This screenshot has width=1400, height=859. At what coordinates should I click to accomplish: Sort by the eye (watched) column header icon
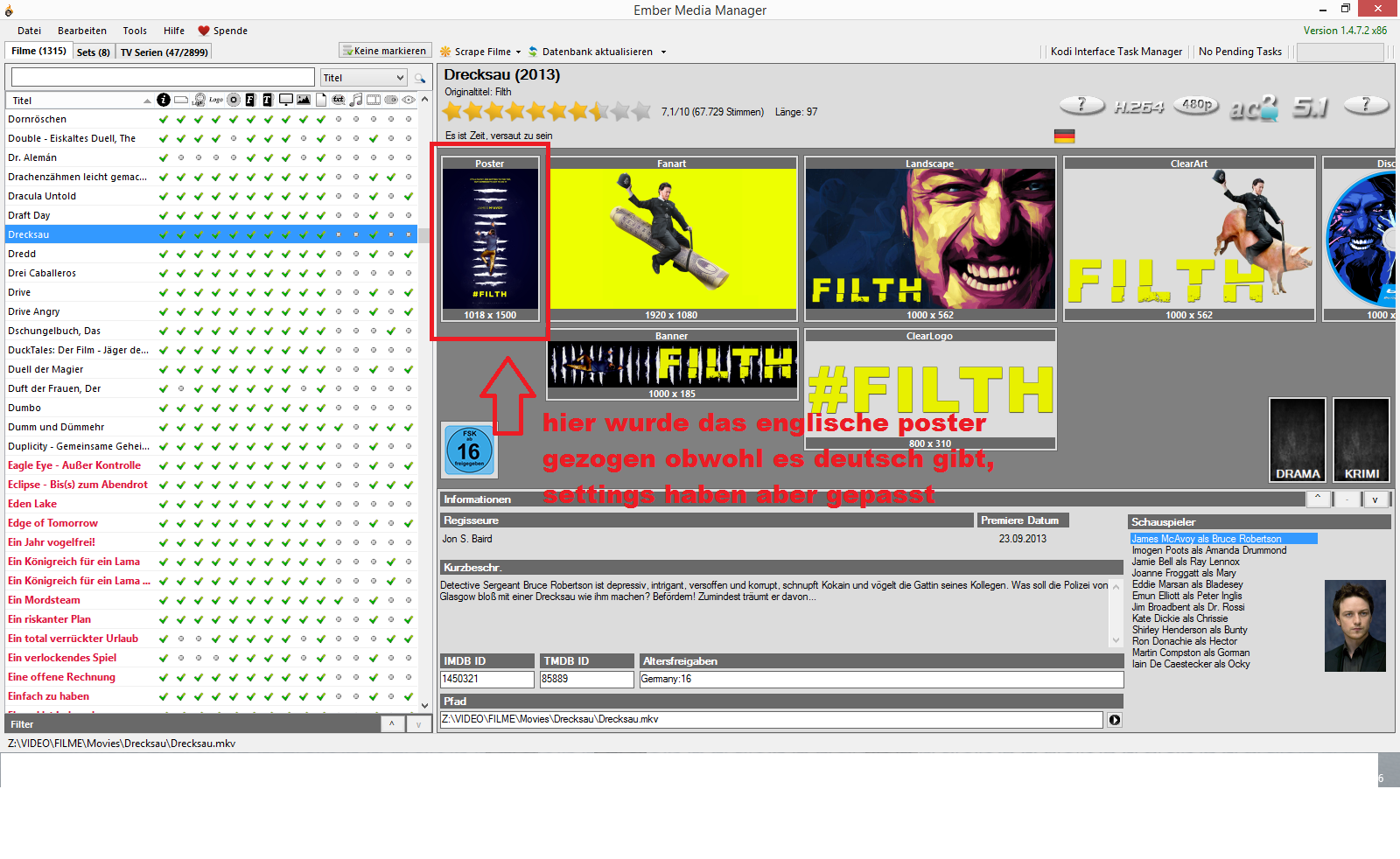(409, 100)
